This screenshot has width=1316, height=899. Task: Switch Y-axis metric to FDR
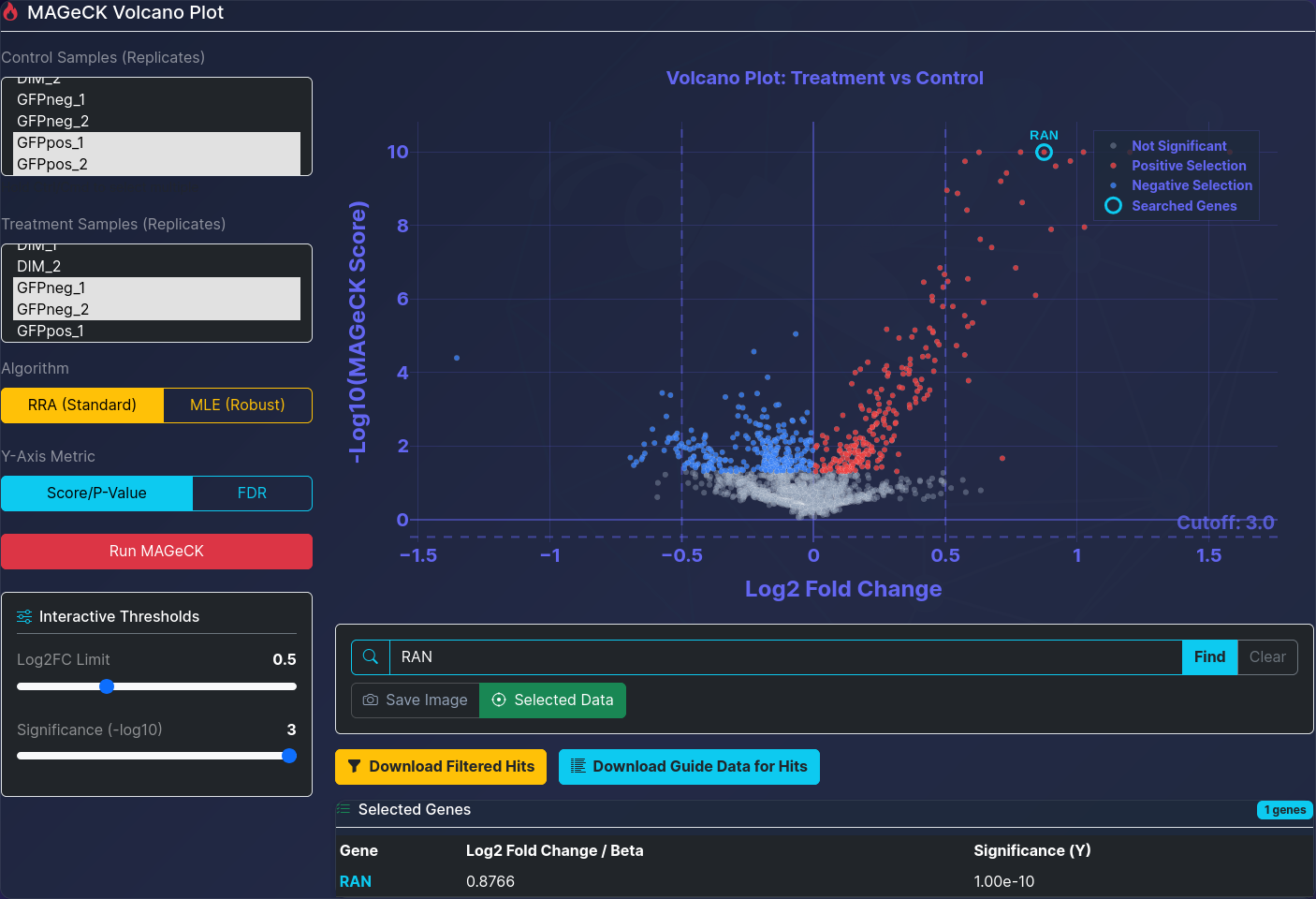coord(252,494)
